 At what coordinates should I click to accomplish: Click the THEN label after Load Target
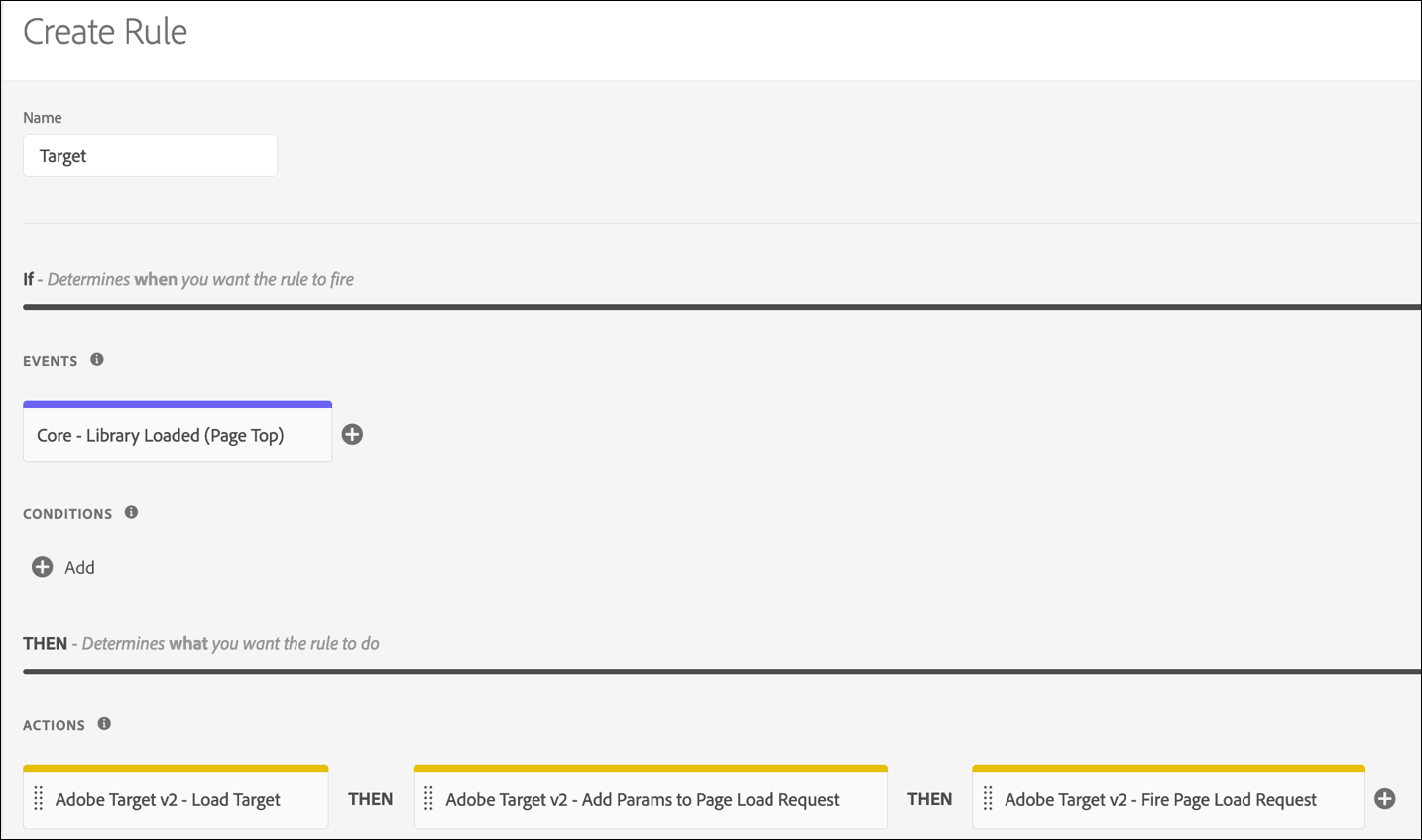pos(371,799)
